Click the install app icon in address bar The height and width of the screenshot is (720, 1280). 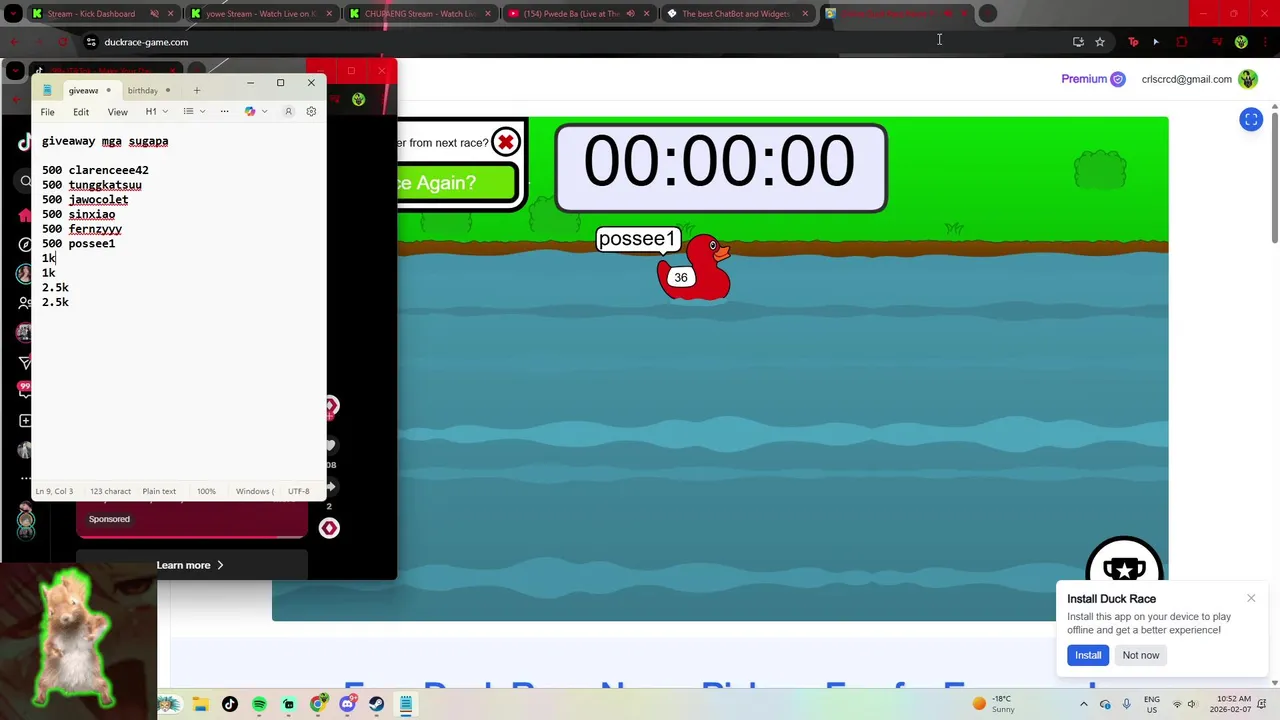[1078, 42]
